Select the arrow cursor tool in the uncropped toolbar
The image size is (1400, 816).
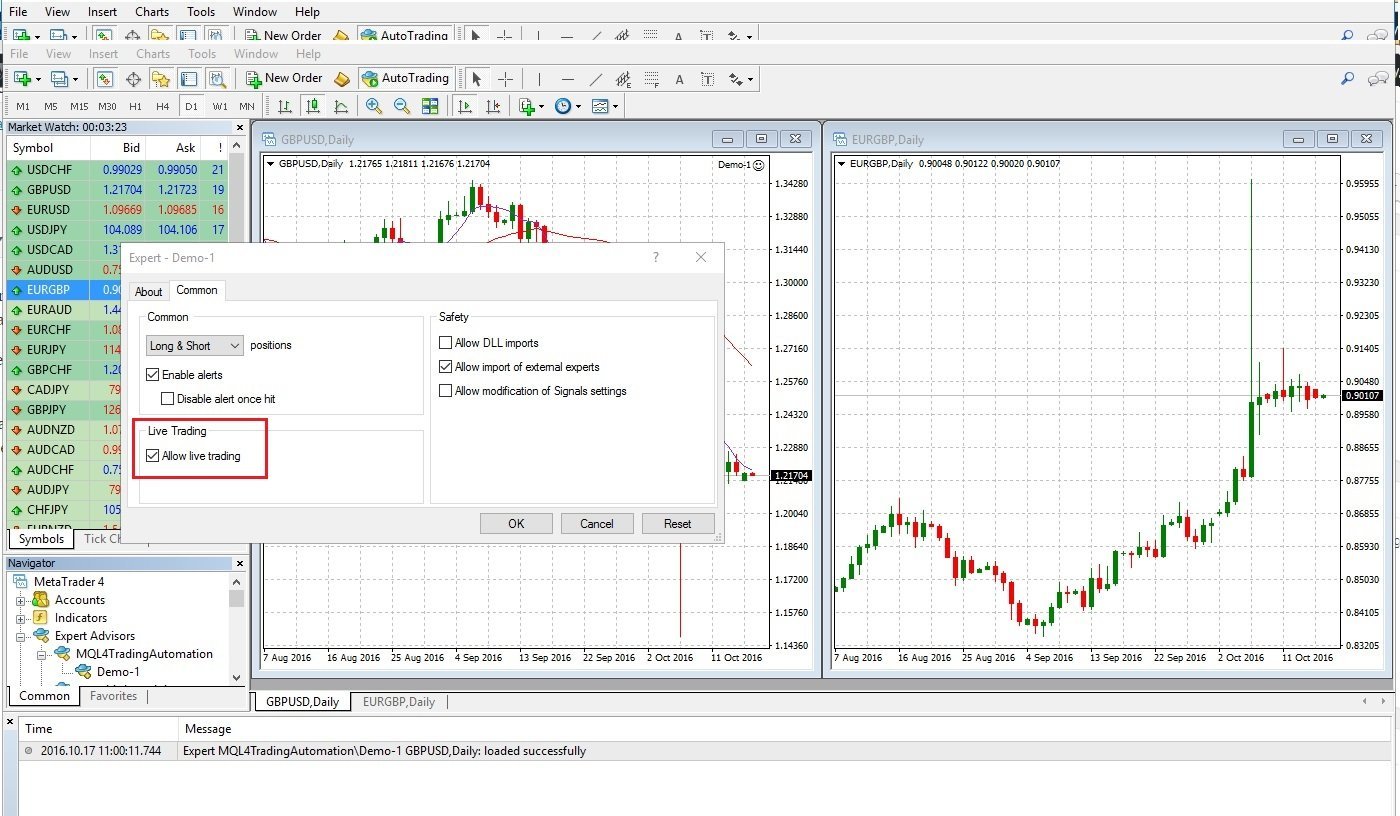click(x=477, y=78)
